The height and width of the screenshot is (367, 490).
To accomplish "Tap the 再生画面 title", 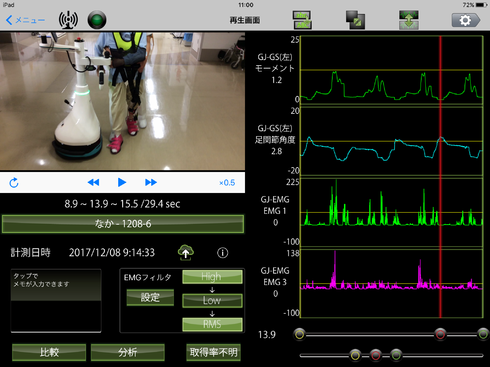I will 245,20.
